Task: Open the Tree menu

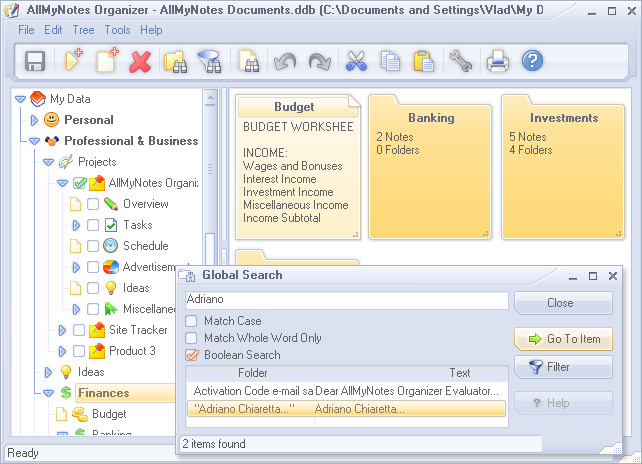Action: coord(84,30)
